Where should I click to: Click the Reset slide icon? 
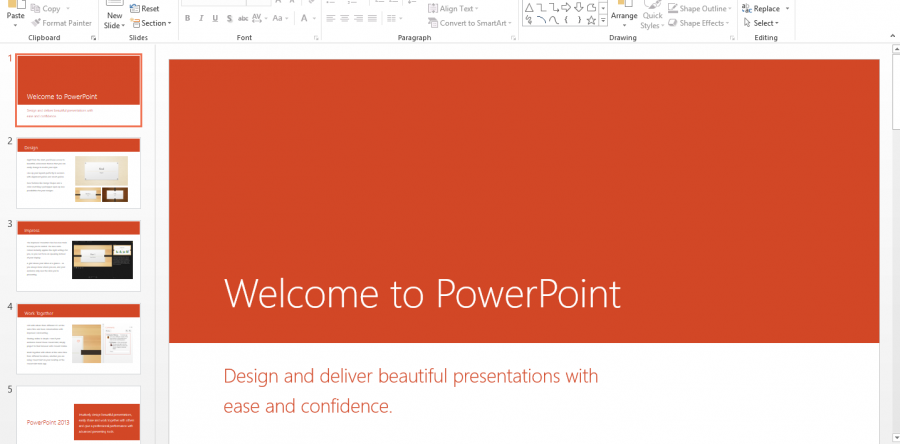pos(149,8)
